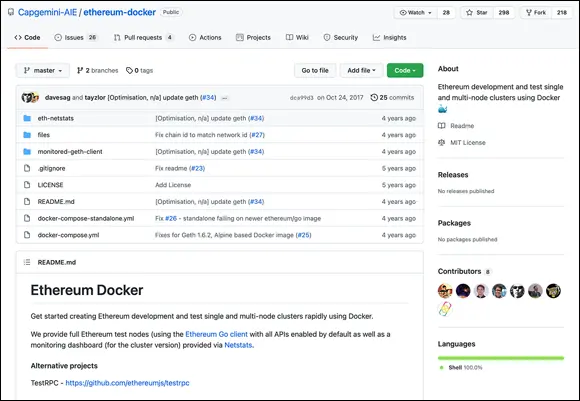Open the monitored-geth-client folder icon
This screenshot has width=580, height=401.
[x=27, y=151]
